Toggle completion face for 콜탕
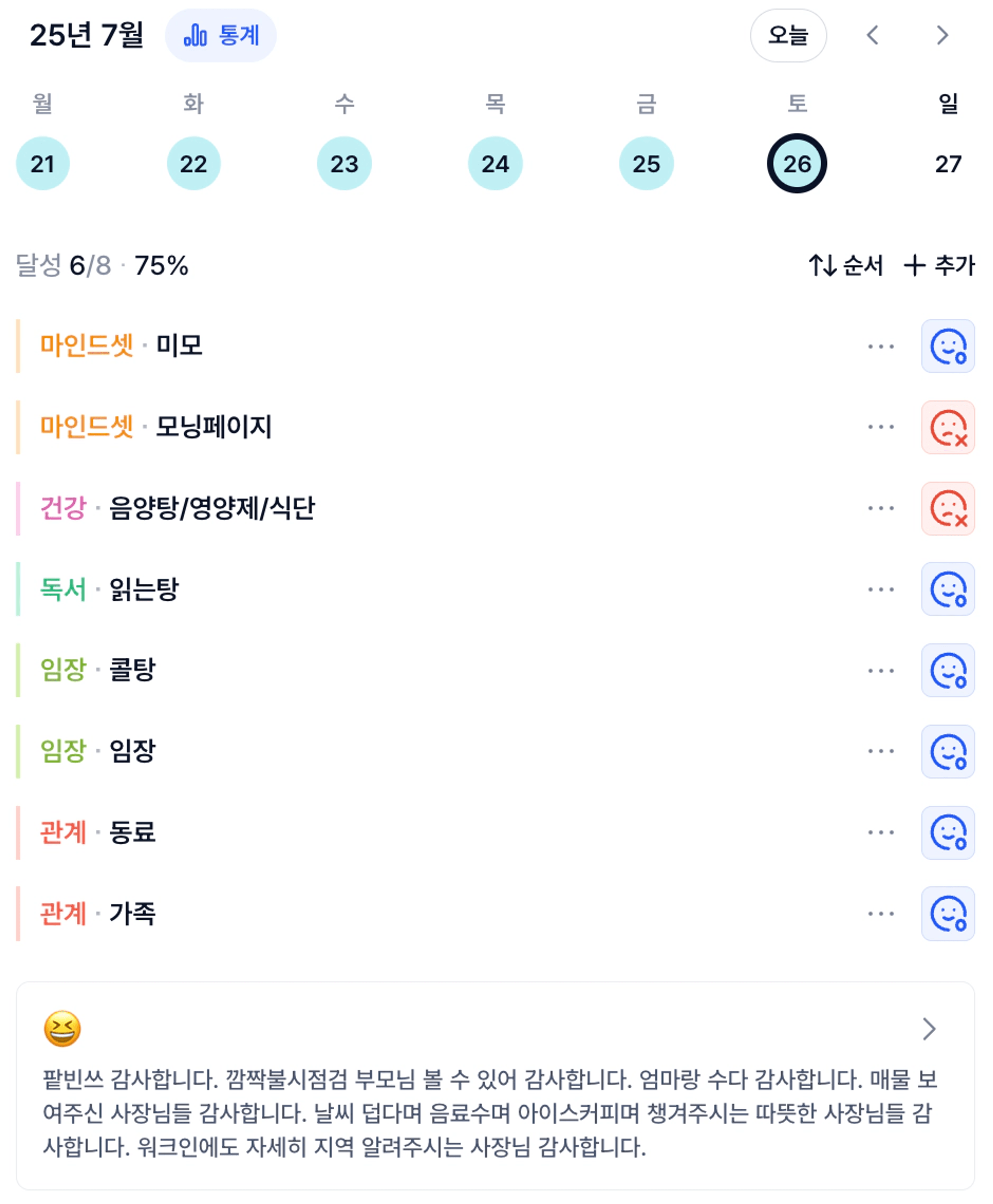 coord(948,670)
